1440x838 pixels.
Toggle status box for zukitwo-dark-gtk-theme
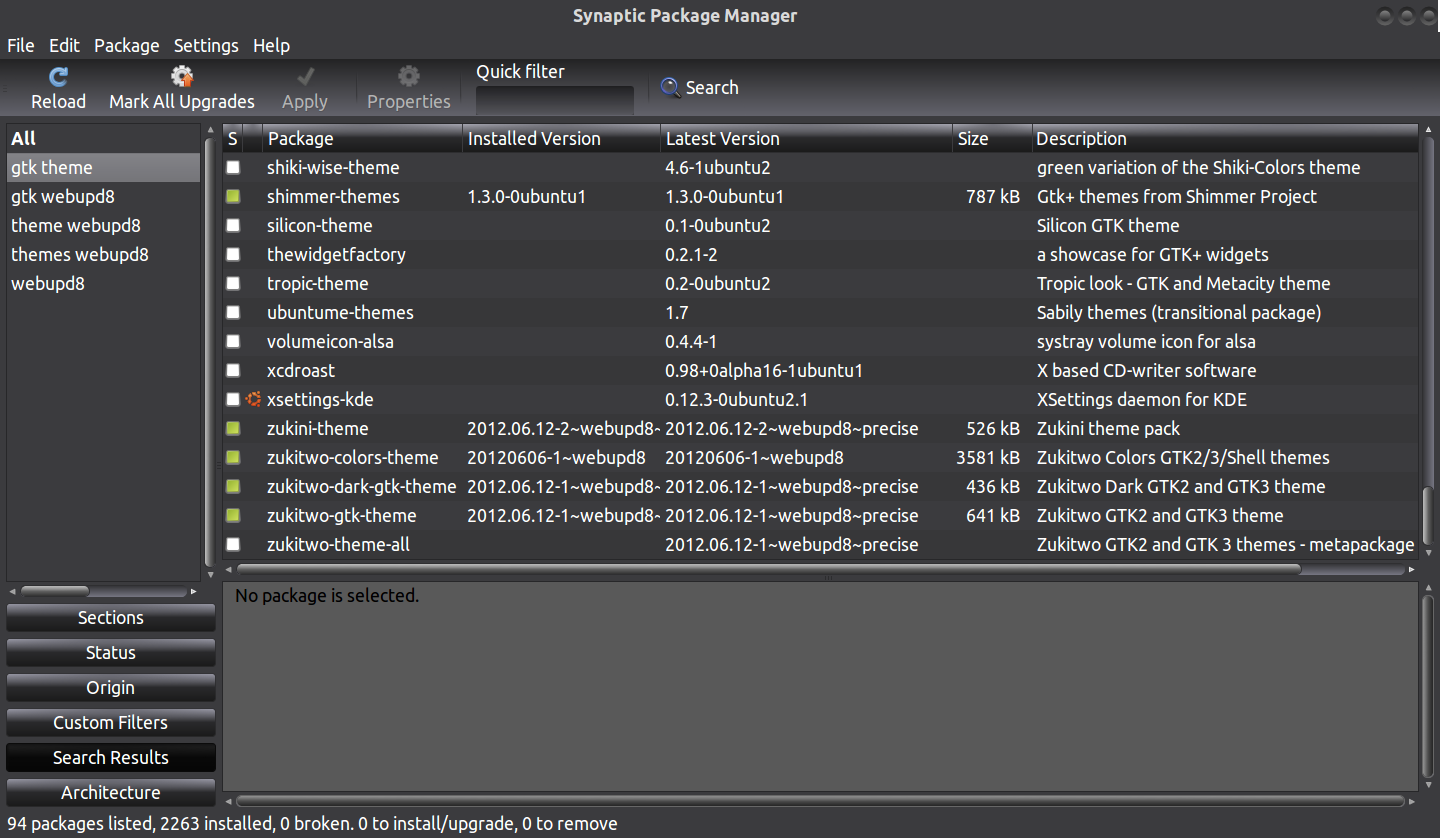pos(233,486)
